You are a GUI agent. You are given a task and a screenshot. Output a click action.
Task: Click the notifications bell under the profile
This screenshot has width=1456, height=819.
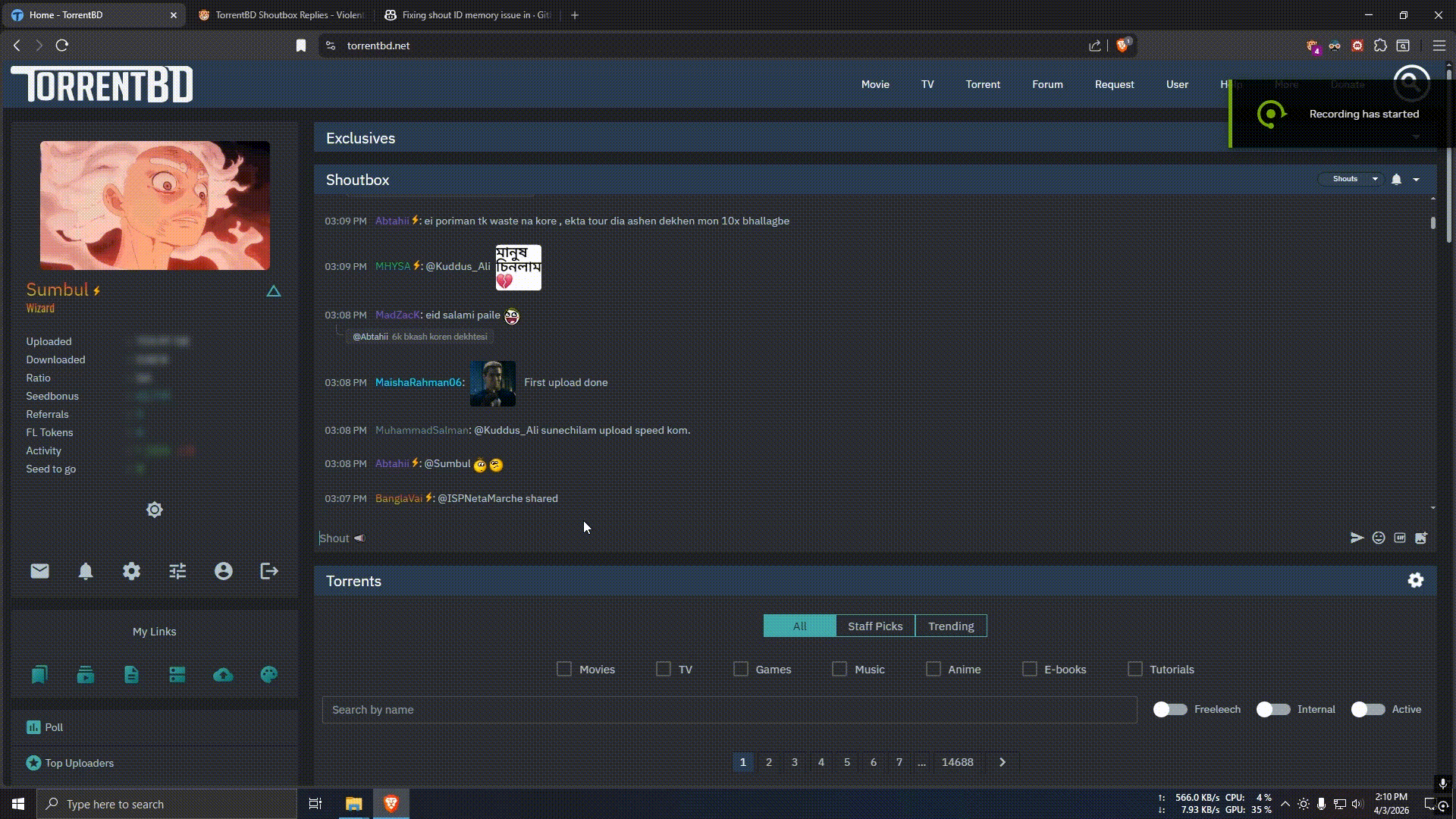pyautogui.click(x=86, y=571)
